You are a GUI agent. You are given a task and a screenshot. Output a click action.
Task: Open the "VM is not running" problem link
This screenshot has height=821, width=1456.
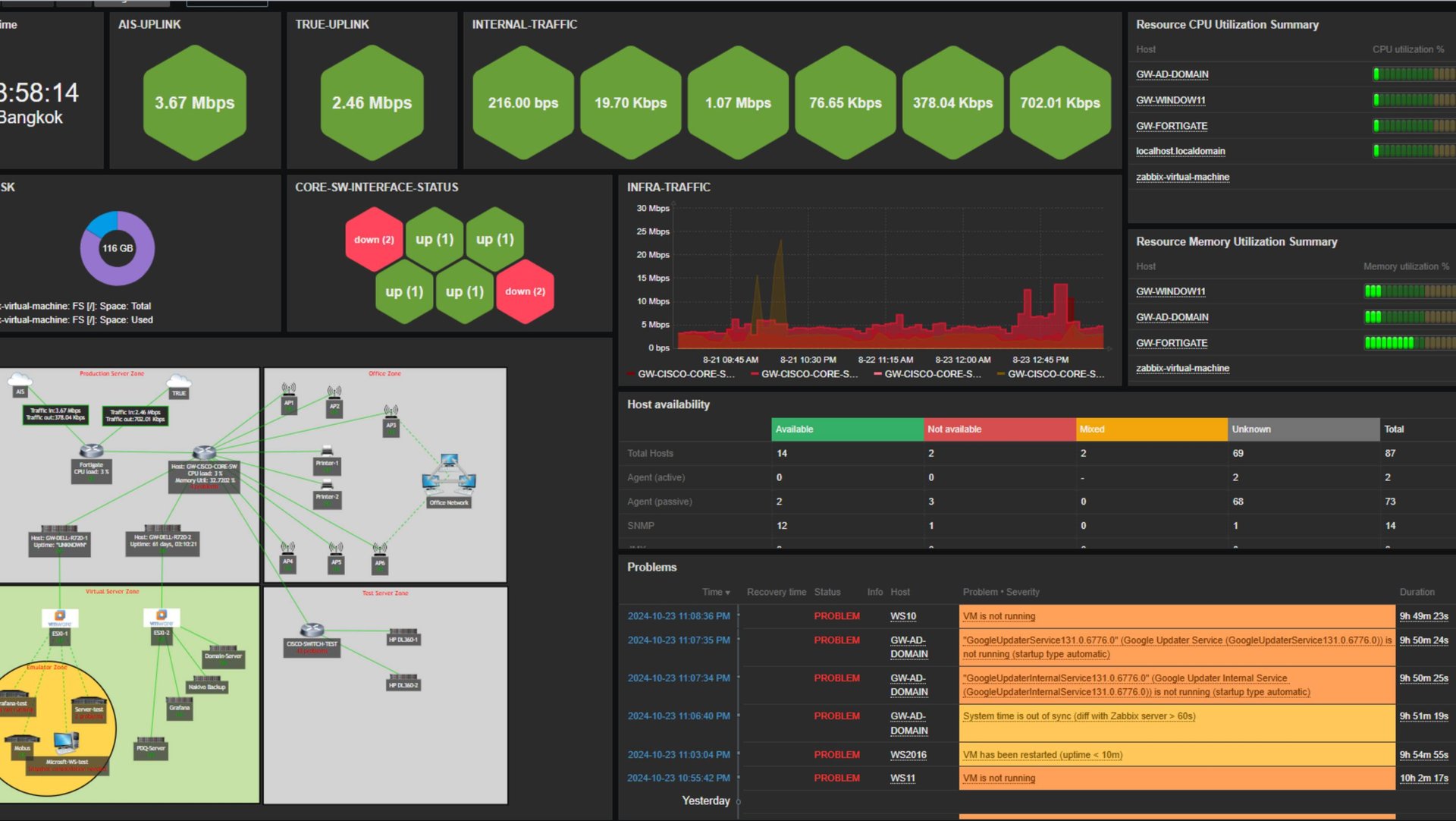[x=998, y=616]
